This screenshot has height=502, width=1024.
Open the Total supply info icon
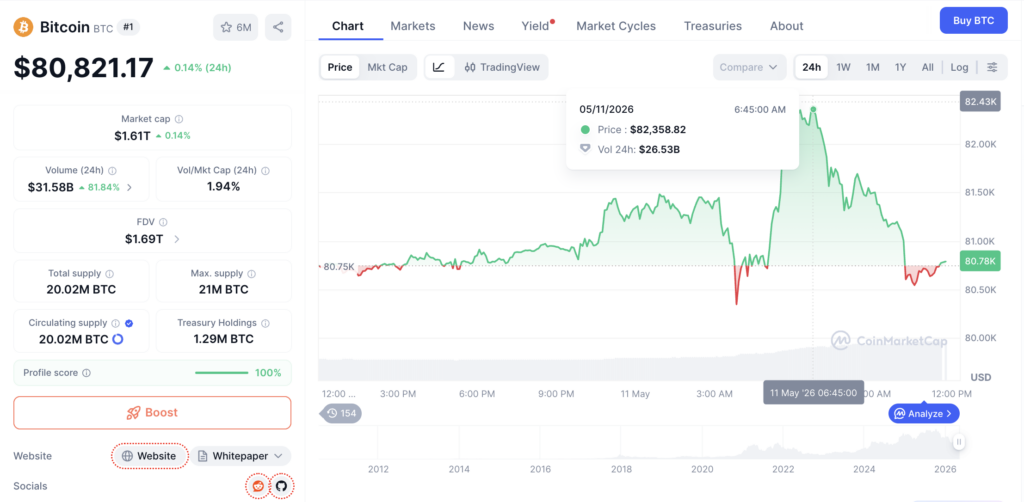[x=110, y=274]
